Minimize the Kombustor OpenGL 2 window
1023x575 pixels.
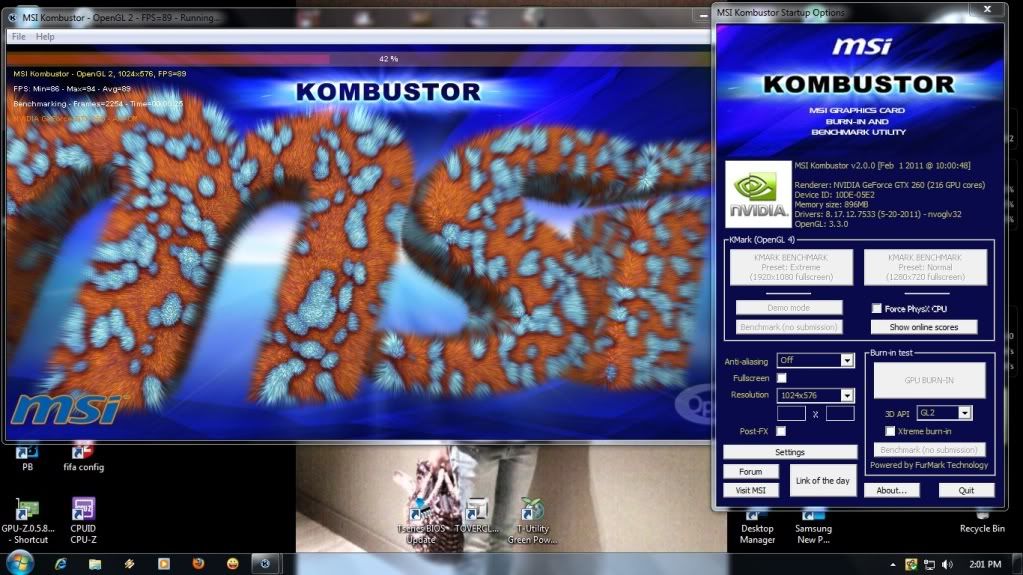[703, 16]
